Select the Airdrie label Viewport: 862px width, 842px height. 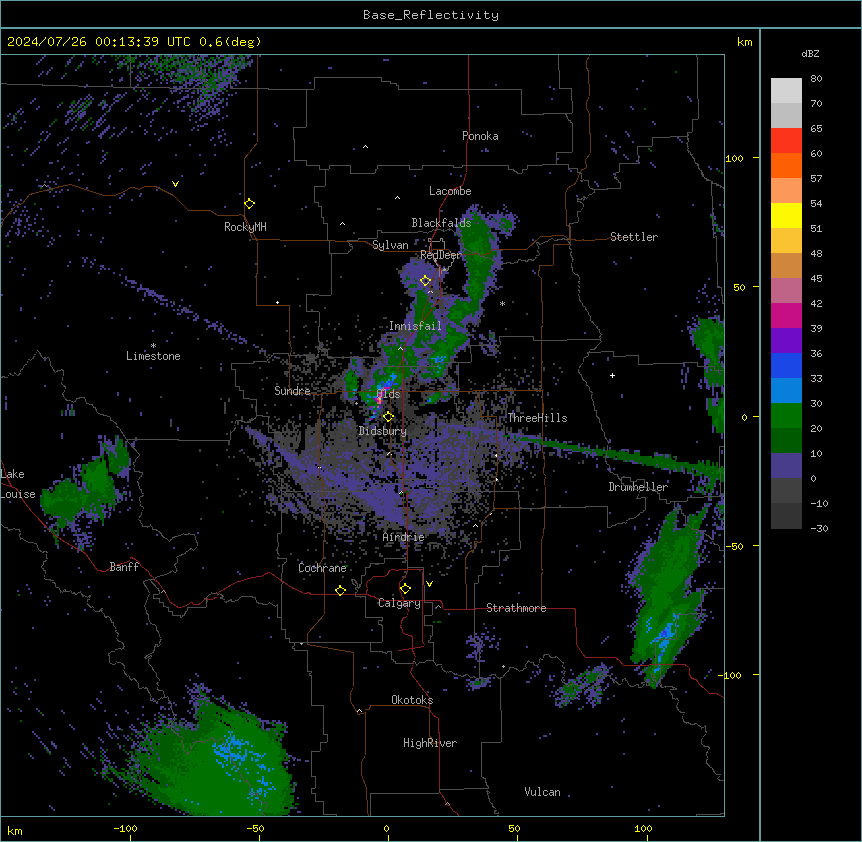[x=404, y=537]
